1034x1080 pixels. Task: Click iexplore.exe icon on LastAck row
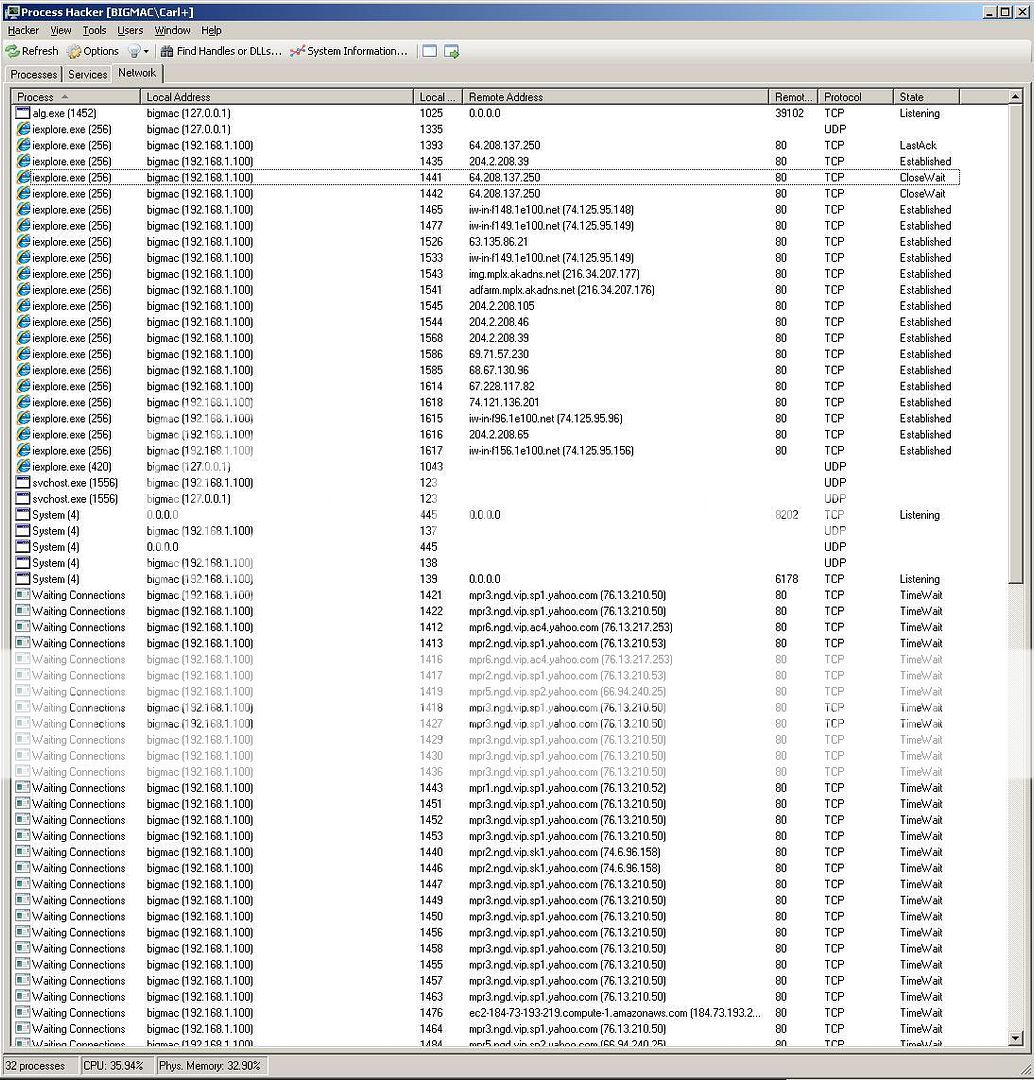click(23, 145)
